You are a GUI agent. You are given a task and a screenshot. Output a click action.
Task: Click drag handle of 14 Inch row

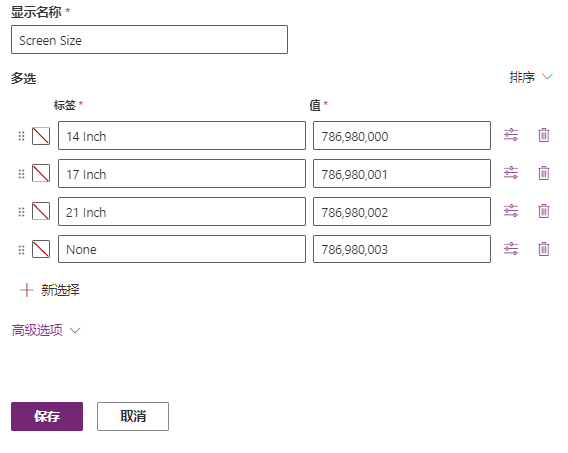point(21,136)
